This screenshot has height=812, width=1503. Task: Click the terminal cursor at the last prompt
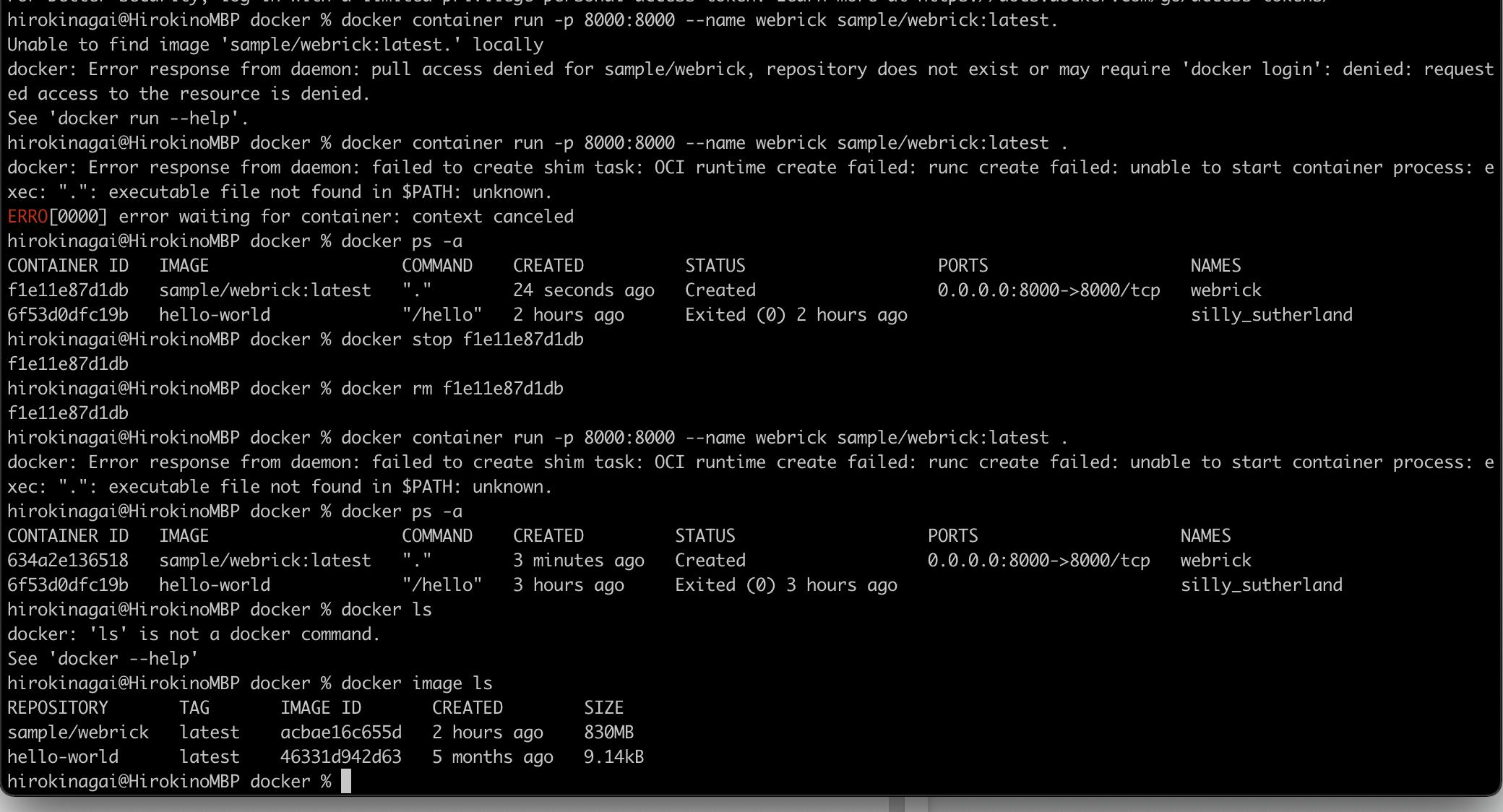point(346,781)
